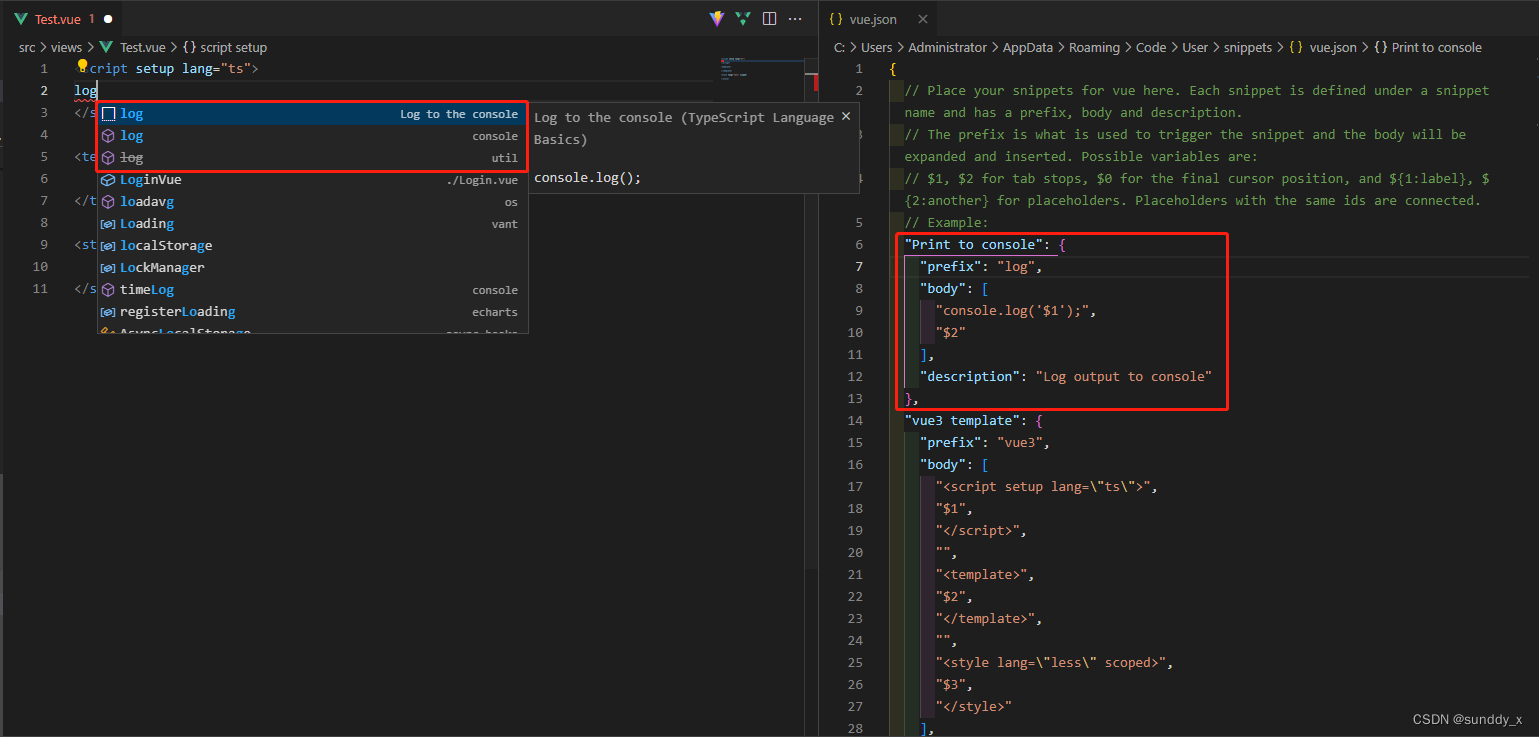The width and height of the screenshot is (1539, 737).
Task: Click line number 14 in vue.json gutter
Action: pos(855,420)
